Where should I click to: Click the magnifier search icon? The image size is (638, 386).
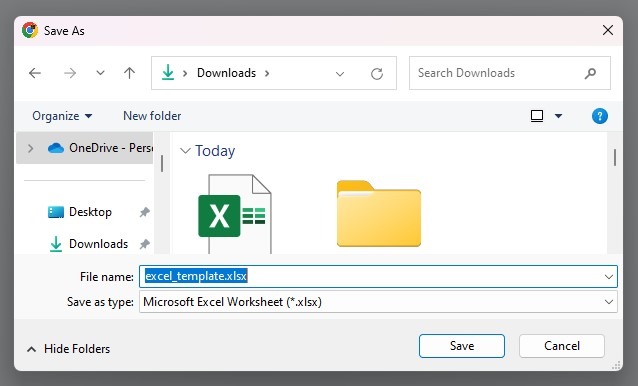(590, 73)
